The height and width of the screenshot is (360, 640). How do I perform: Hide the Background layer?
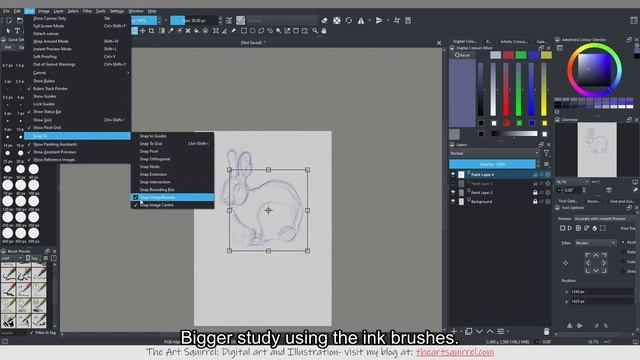(x=453, y=201)
